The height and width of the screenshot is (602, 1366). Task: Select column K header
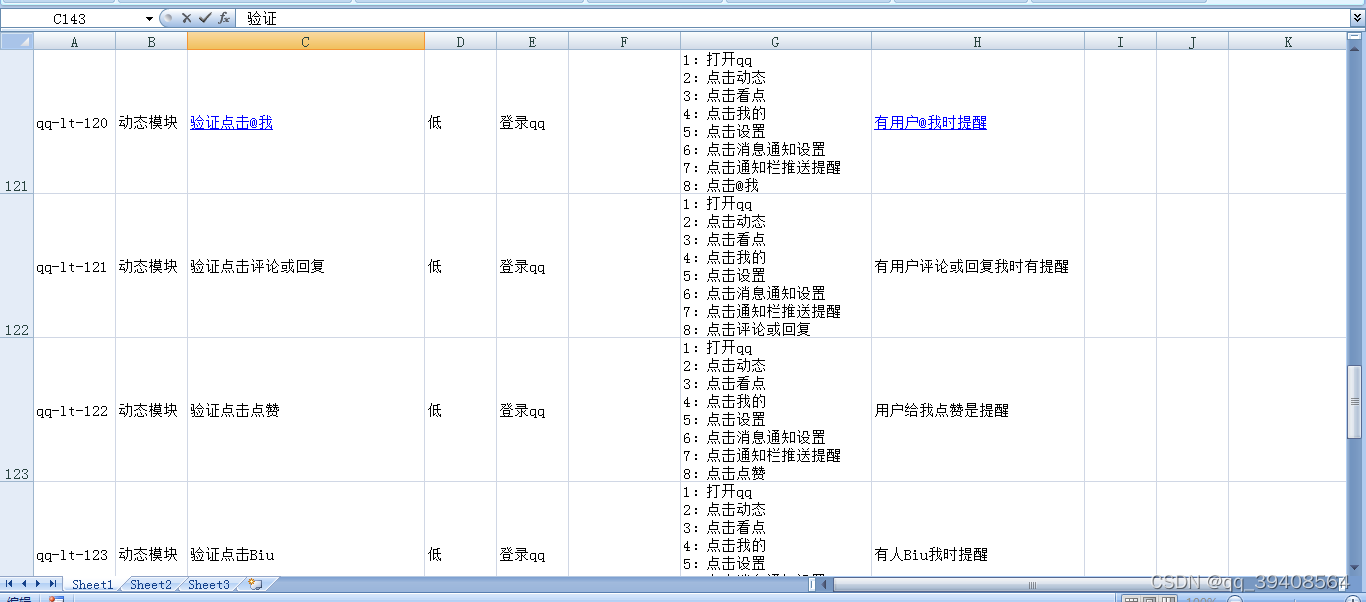(1288, 41)
